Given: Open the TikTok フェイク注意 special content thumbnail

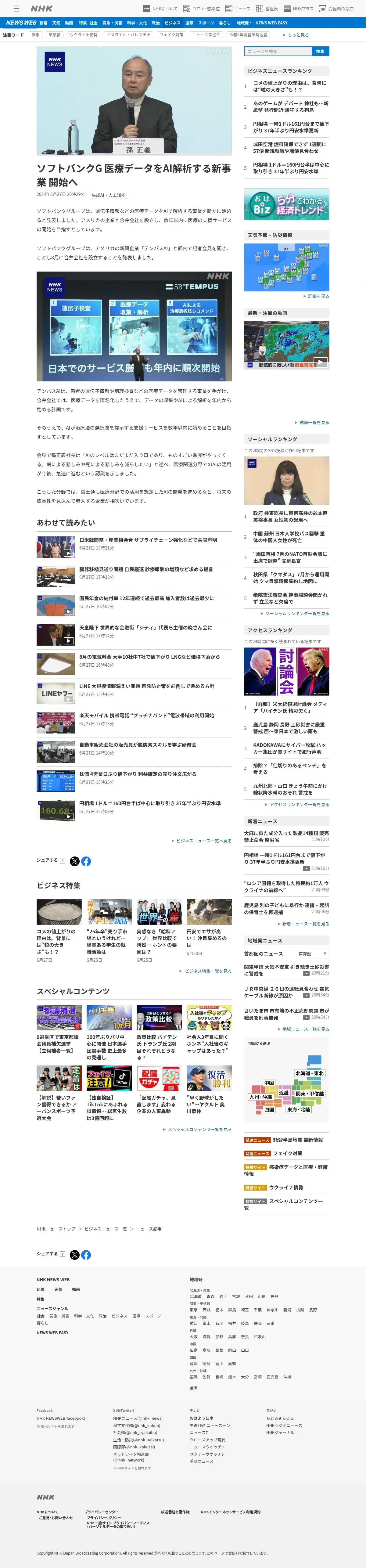Looking at the screenshot, I should tap(109, 1077).
